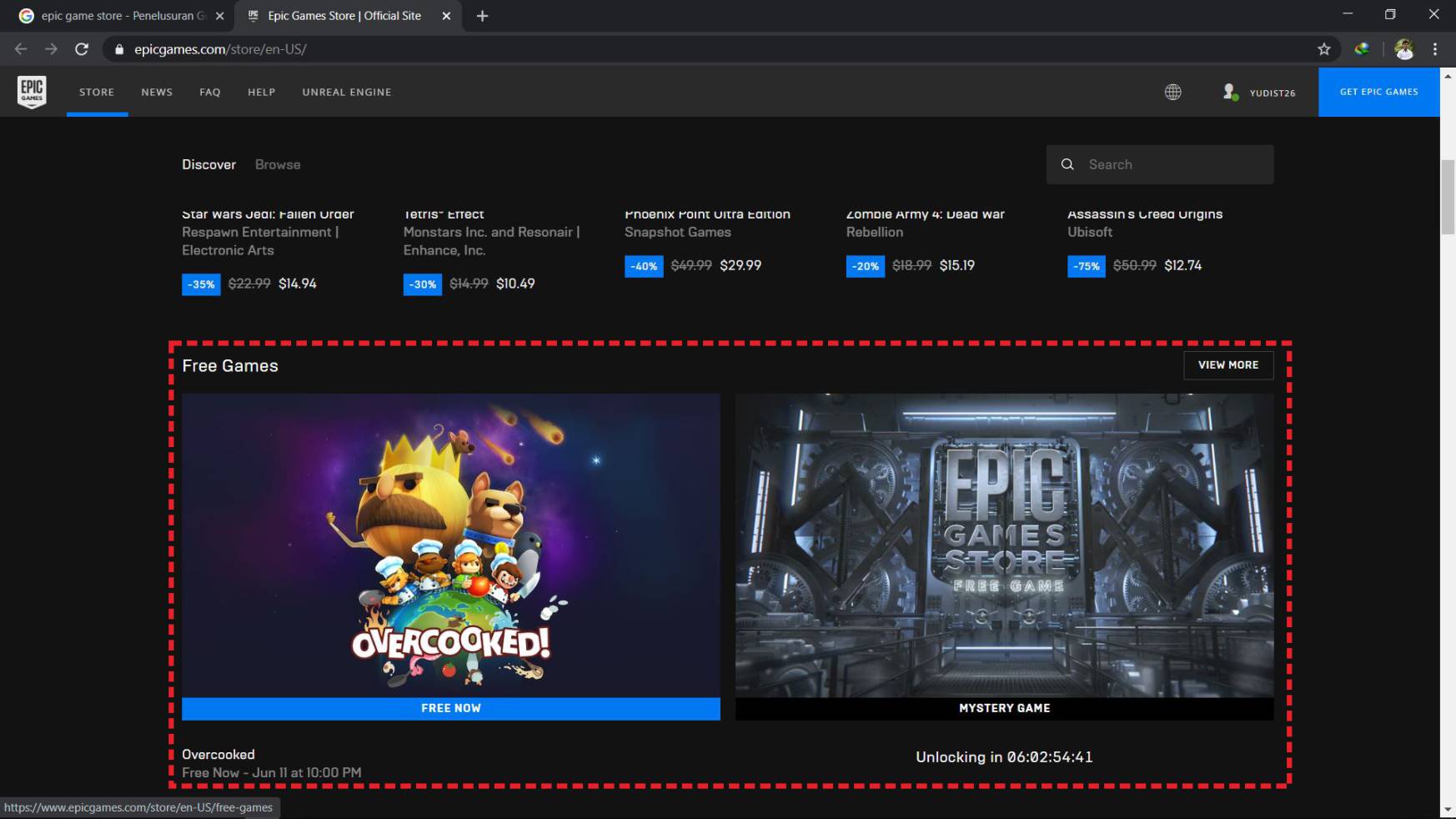Open the Overcooked free game thumbnail
Image resolution: width=1456 pixels, height=819 pixels.
pyautogui.click(x=450, y=545)
